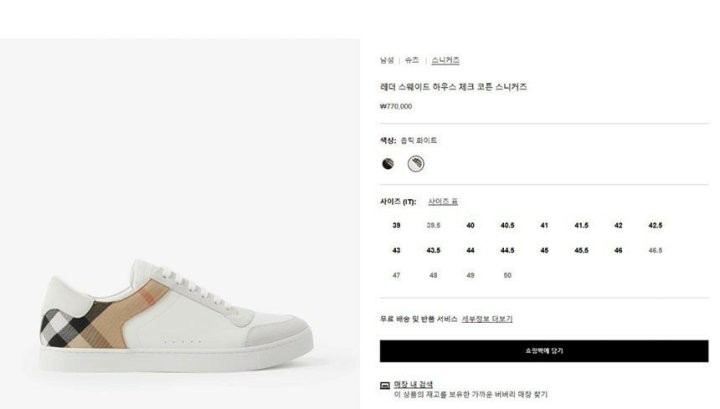
Task: Pick size 41.5
Action: coord(581,225)
